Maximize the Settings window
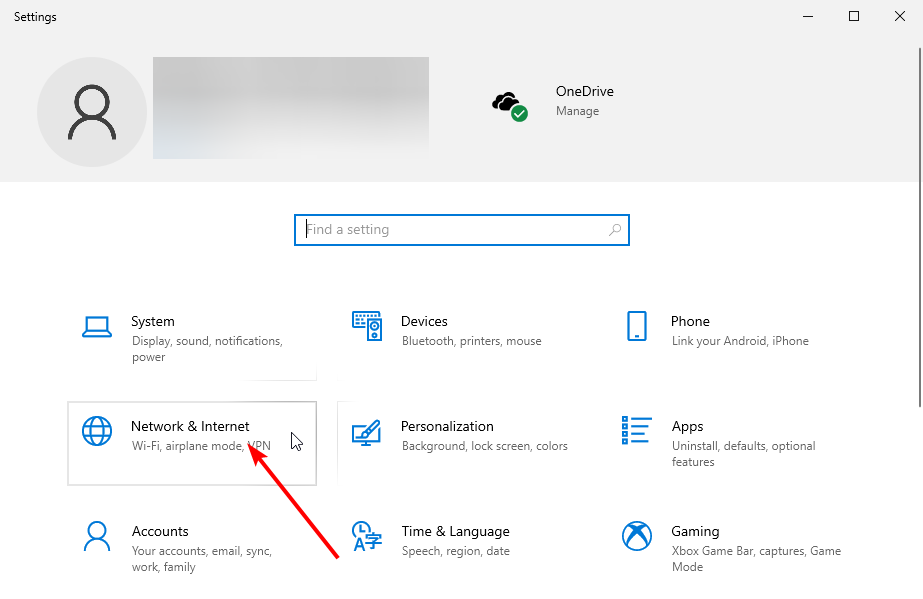 (854, 16)
